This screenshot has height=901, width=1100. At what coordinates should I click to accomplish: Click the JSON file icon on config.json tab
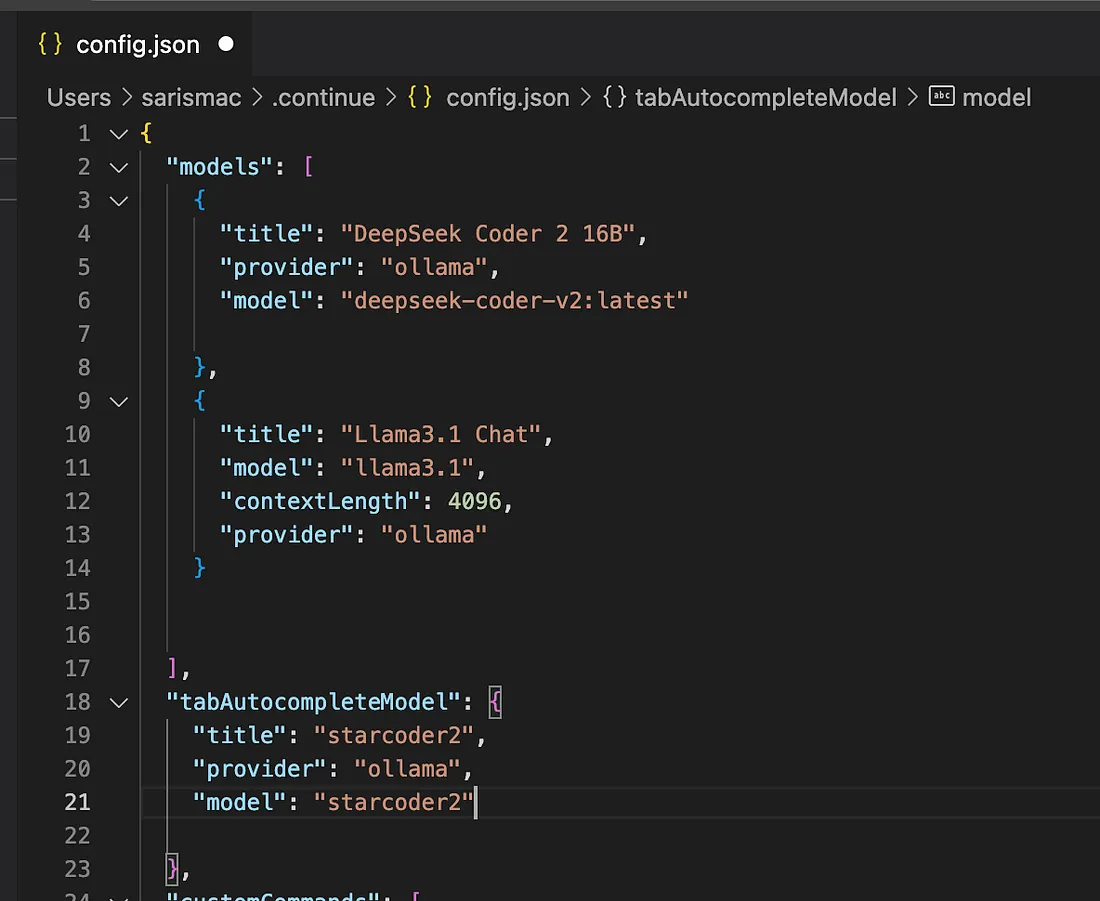(x=48, y=44)
